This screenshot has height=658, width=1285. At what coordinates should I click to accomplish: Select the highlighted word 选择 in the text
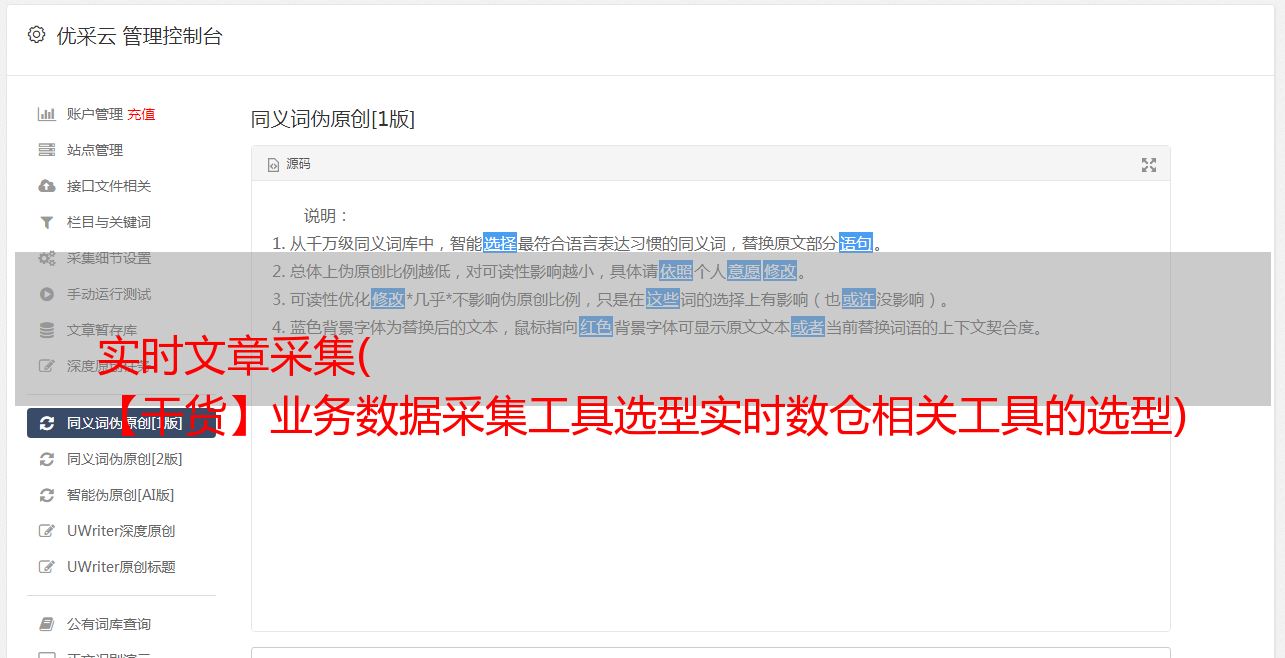pyautogui.click(x=500, y=243)
